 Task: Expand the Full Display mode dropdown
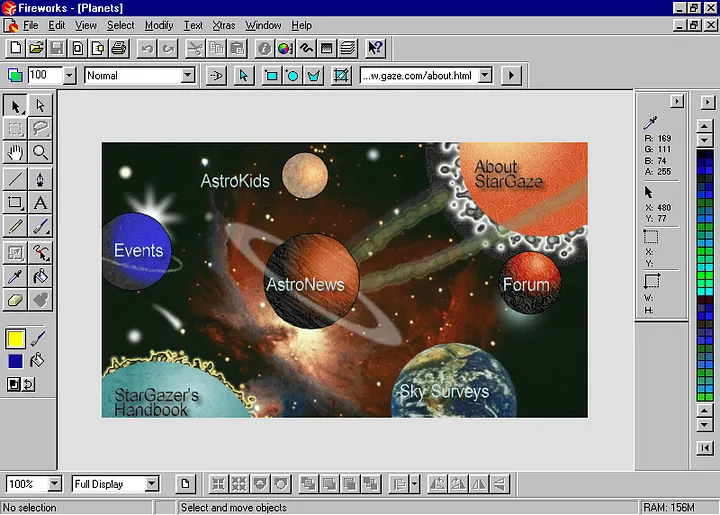[151, 484]
